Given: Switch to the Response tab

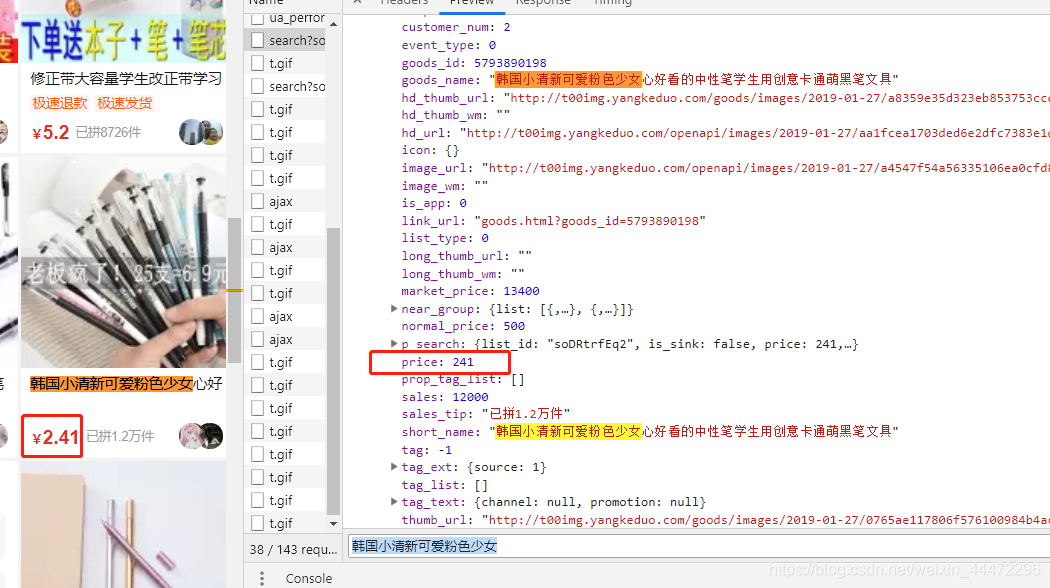Looking at the screenshot, I should click(543, 3).
